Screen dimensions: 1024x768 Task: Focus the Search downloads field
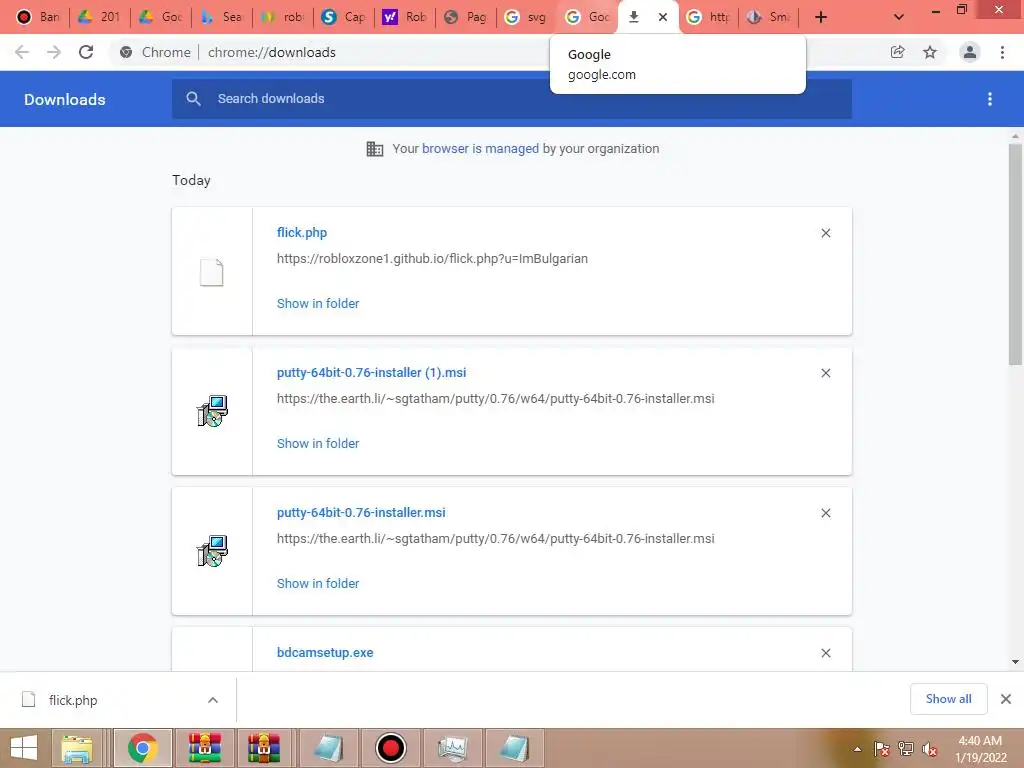511,99
